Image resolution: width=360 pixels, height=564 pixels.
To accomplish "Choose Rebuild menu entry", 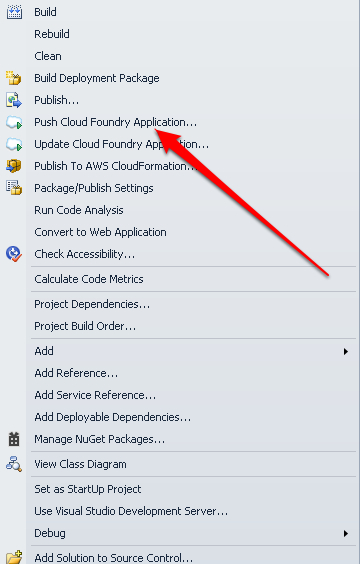I will [52, 34].
